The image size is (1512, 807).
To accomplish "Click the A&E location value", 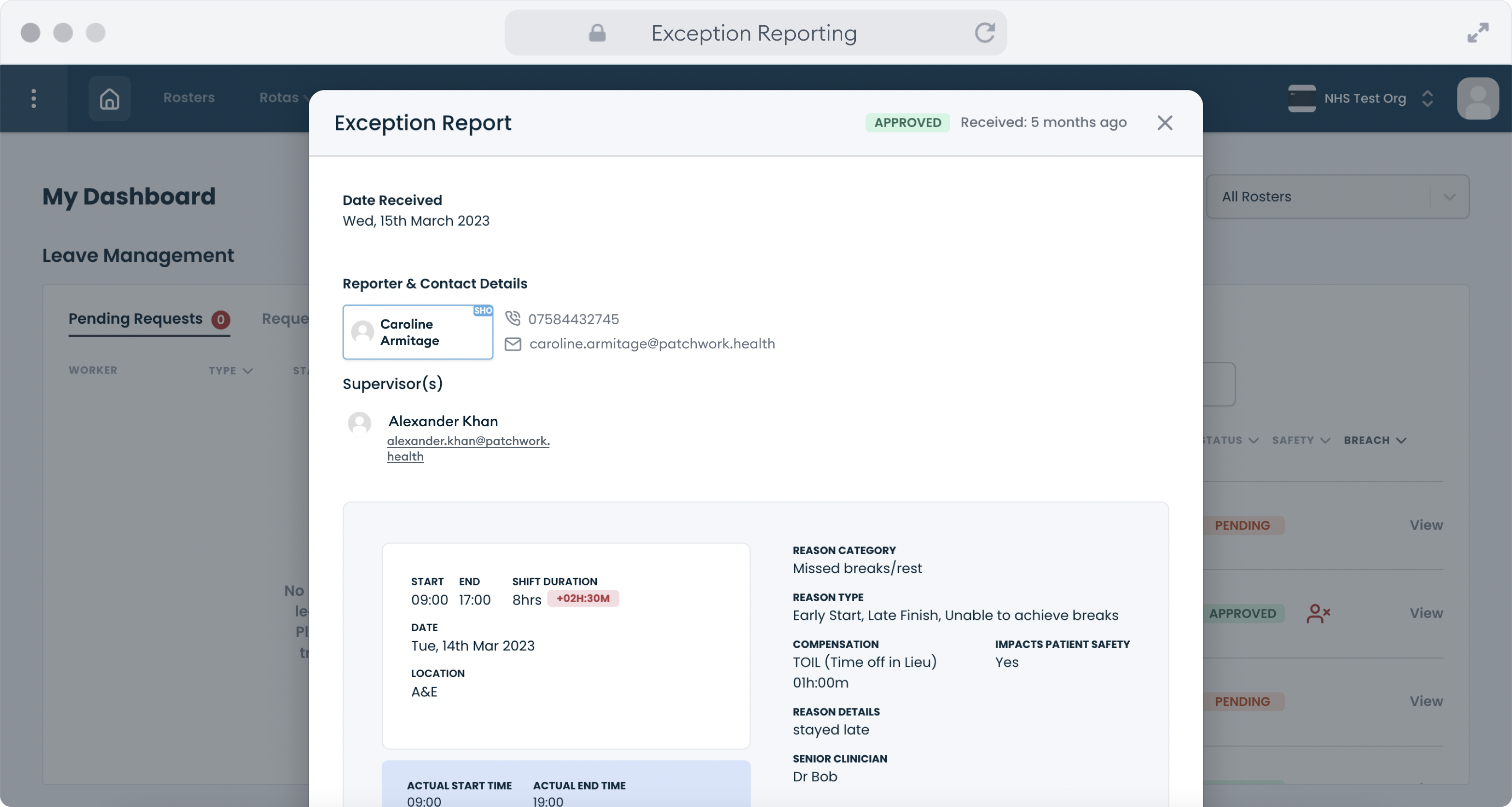I will pyautogui.click(x=424, y=692).
